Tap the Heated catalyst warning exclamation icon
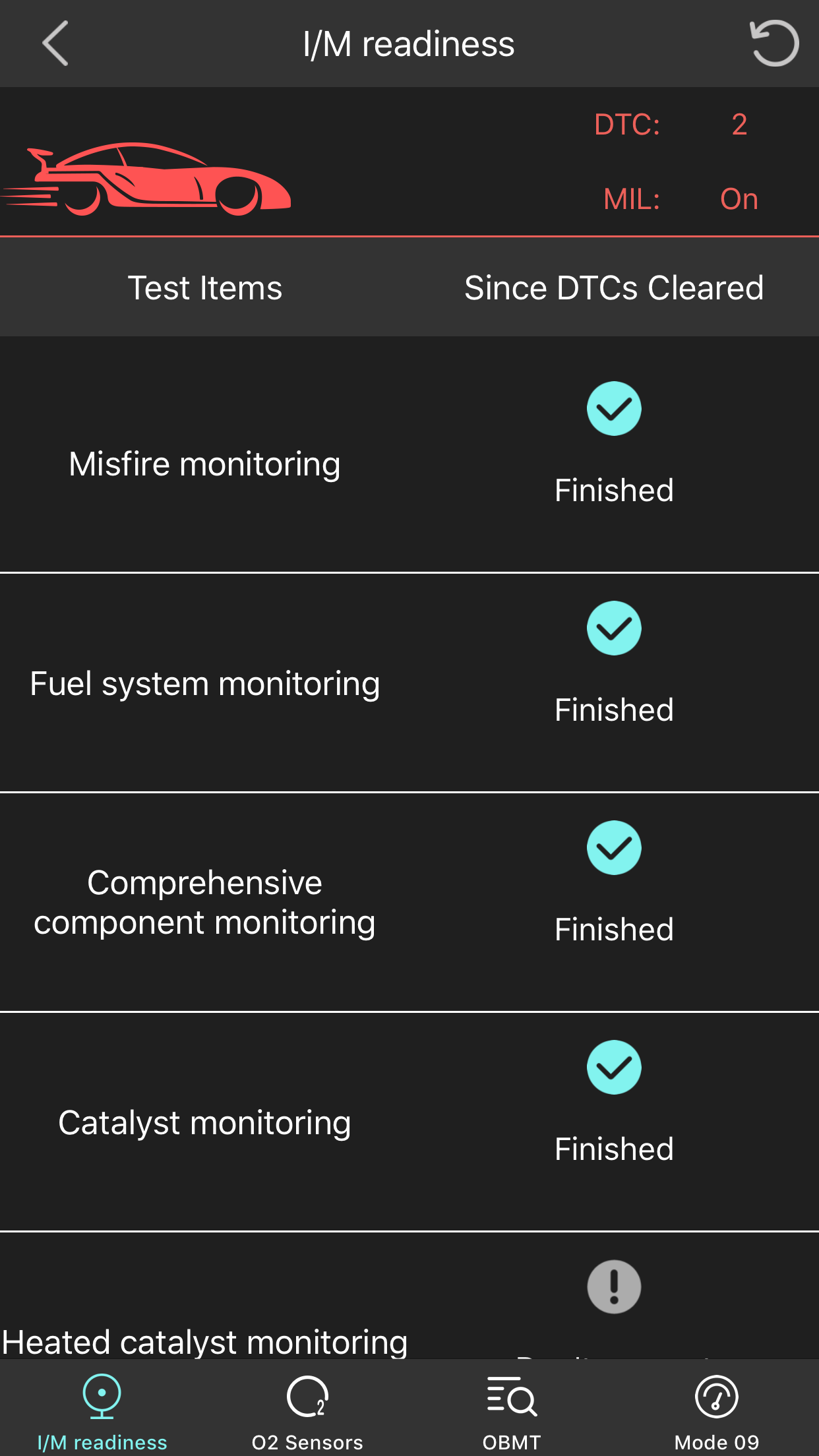 click(x=614, y=1287)
